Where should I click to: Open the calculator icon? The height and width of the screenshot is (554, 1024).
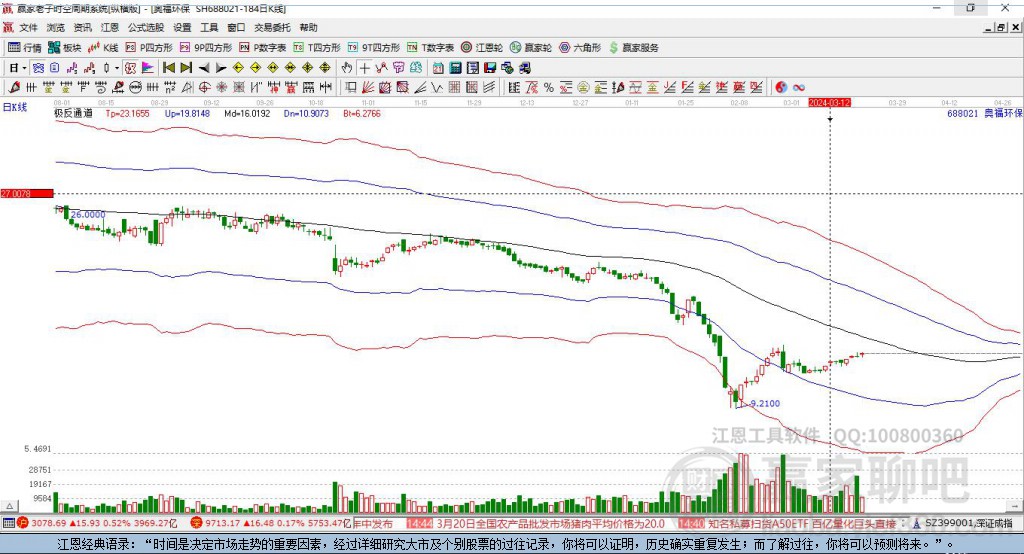click(455, 68)
